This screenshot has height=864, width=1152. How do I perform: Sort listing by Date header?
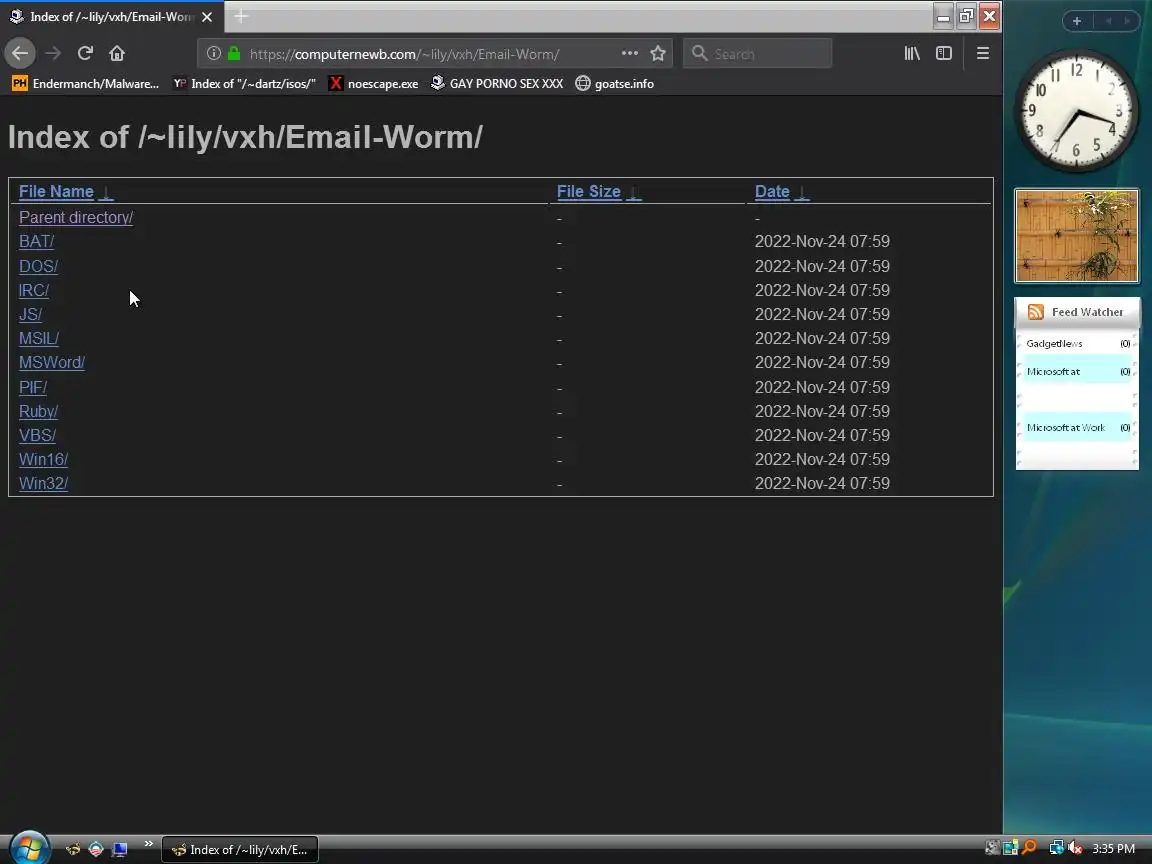[772, 192]
